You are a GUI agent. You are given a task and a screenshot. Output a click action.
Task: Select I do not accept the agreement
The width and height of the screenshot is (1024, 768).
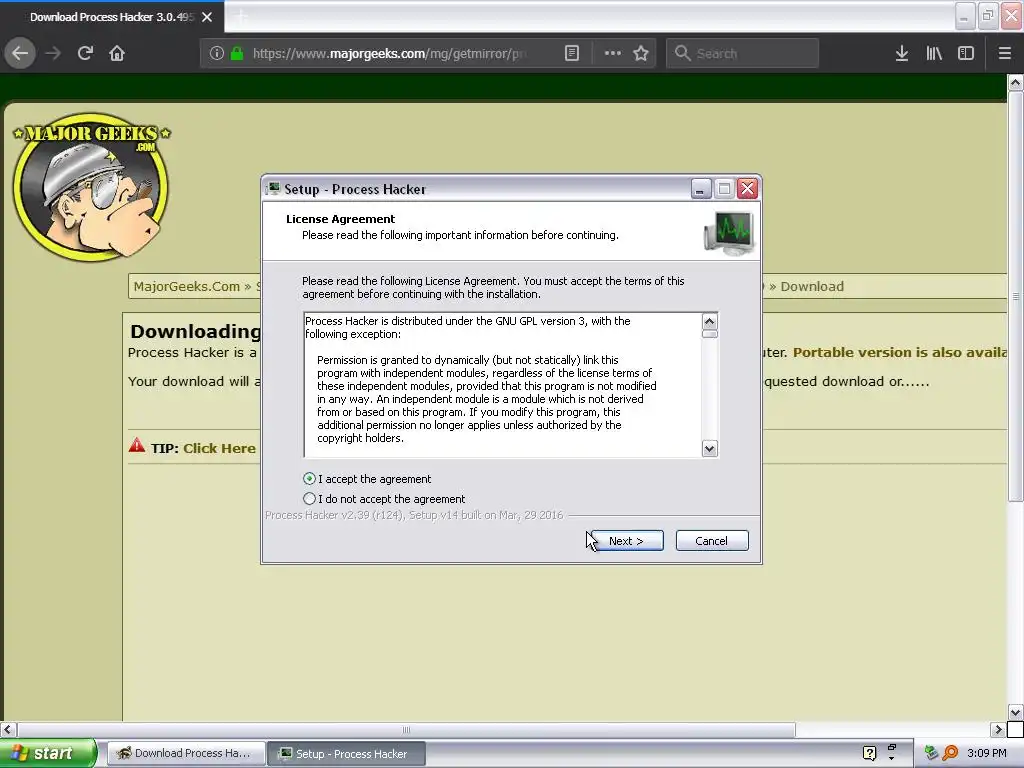click(x=310, y=499)
